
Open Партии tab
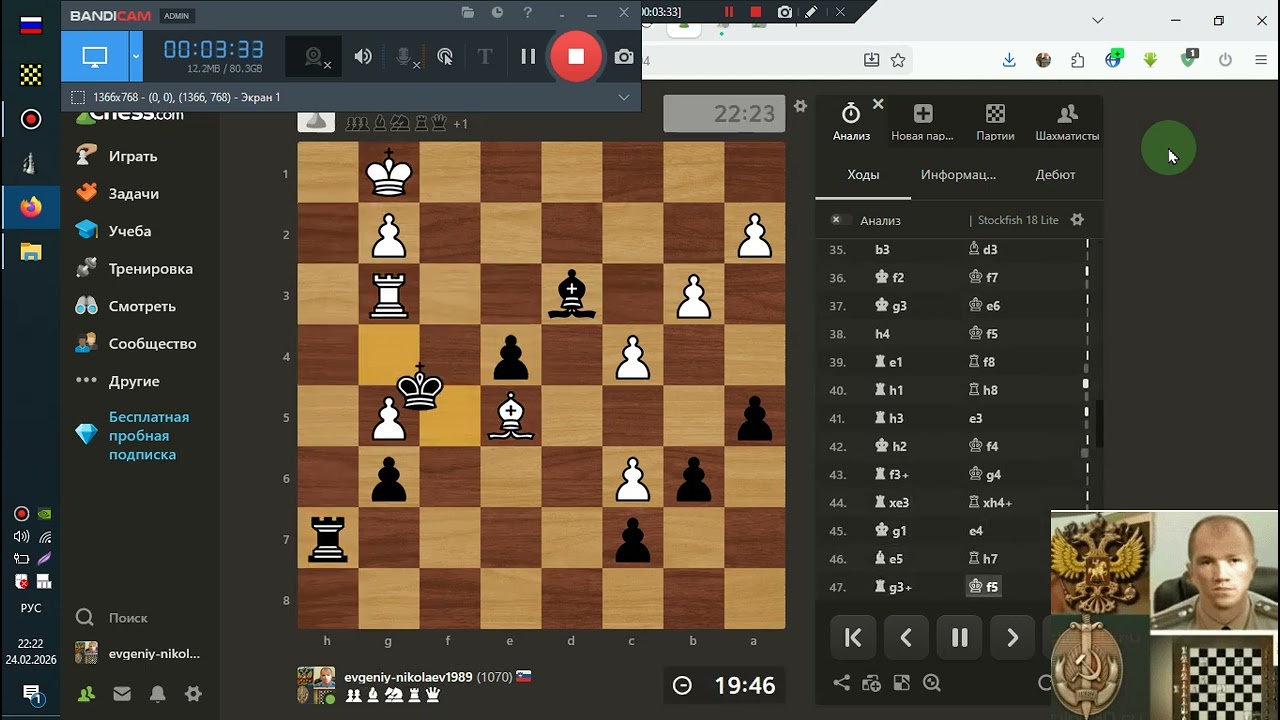tap(995, 122)
